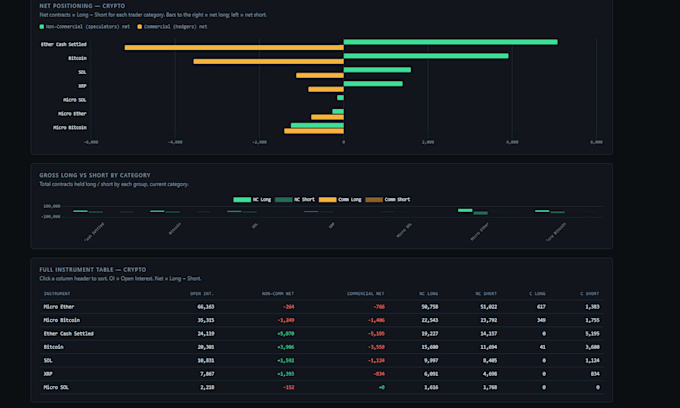Toggle the NC Long legend entry

tap(252, 199)
